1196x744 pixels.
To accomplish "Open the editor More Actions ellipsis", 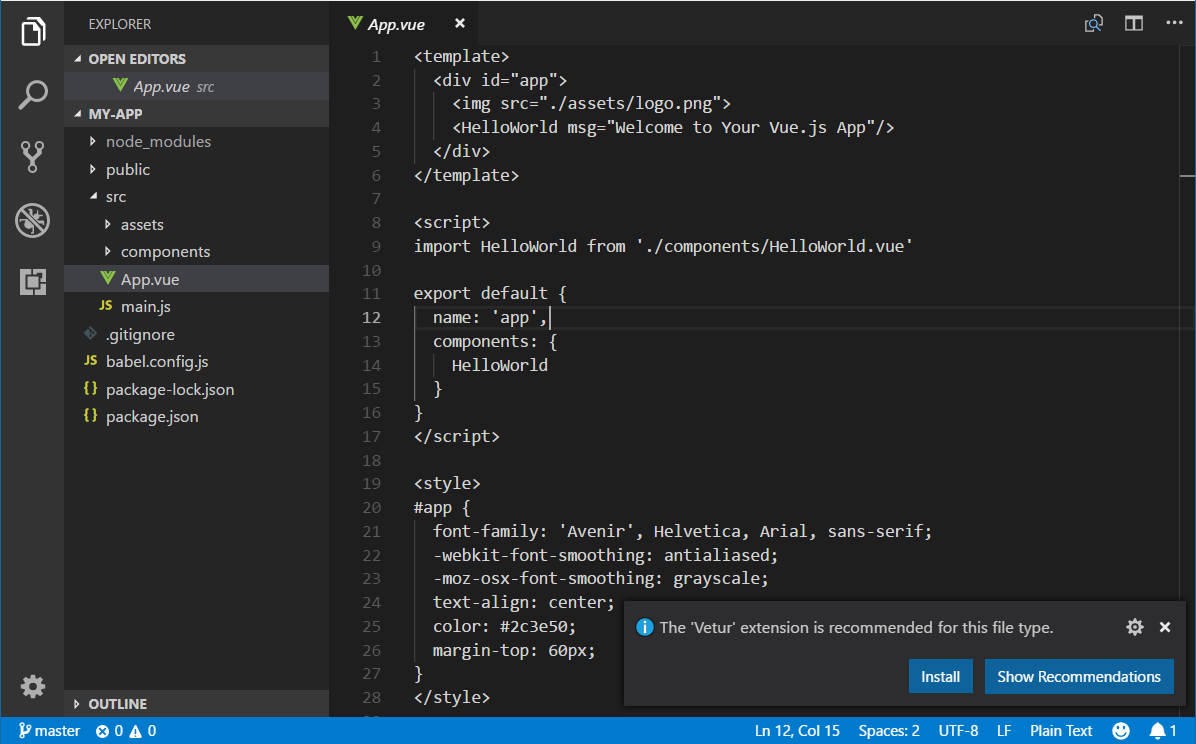I will [1173, 23].
